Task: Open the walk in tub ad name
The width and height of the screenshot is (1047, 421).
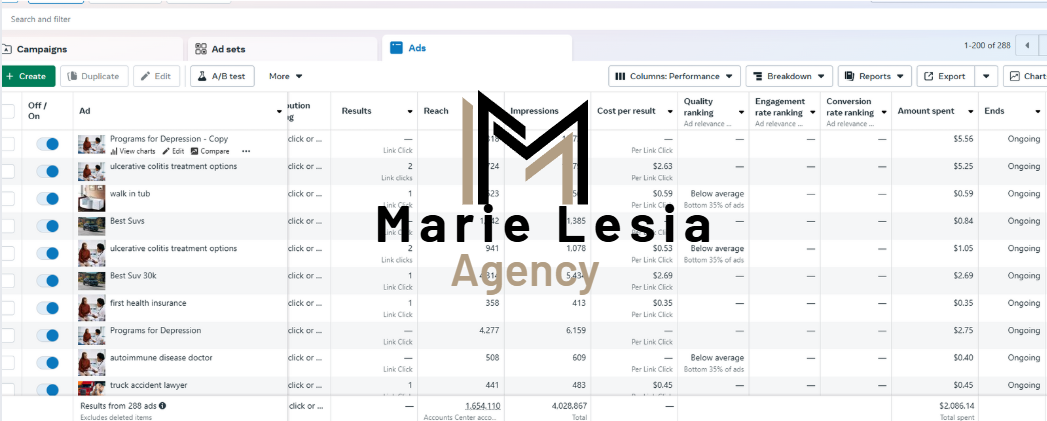Action: [130, 194]
